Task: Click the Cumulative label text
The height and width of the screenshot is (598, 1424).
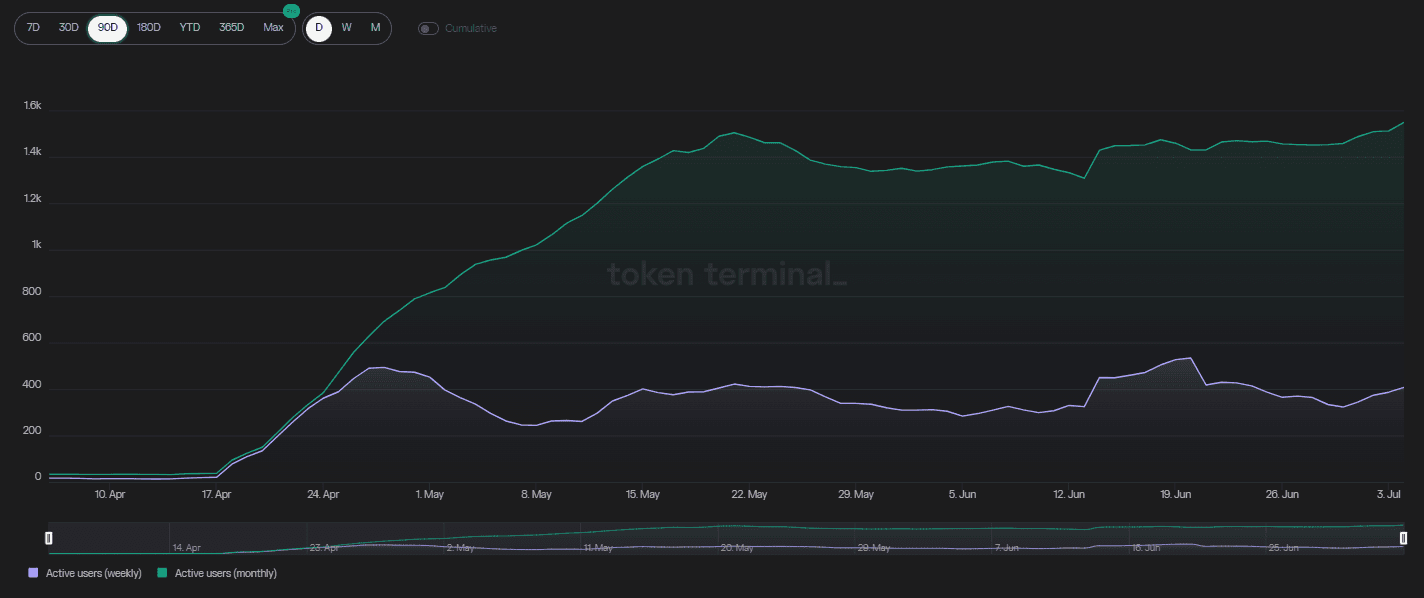Action: (470, 28)
